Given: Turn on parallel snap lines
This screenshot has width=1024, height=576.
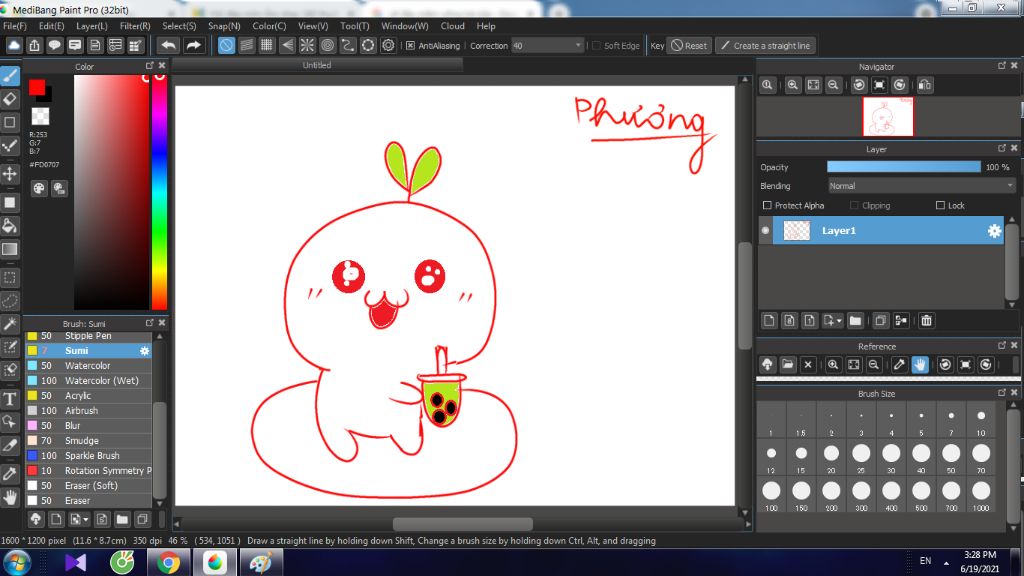Looking at the screenshot, I should [x=246, y=46].
